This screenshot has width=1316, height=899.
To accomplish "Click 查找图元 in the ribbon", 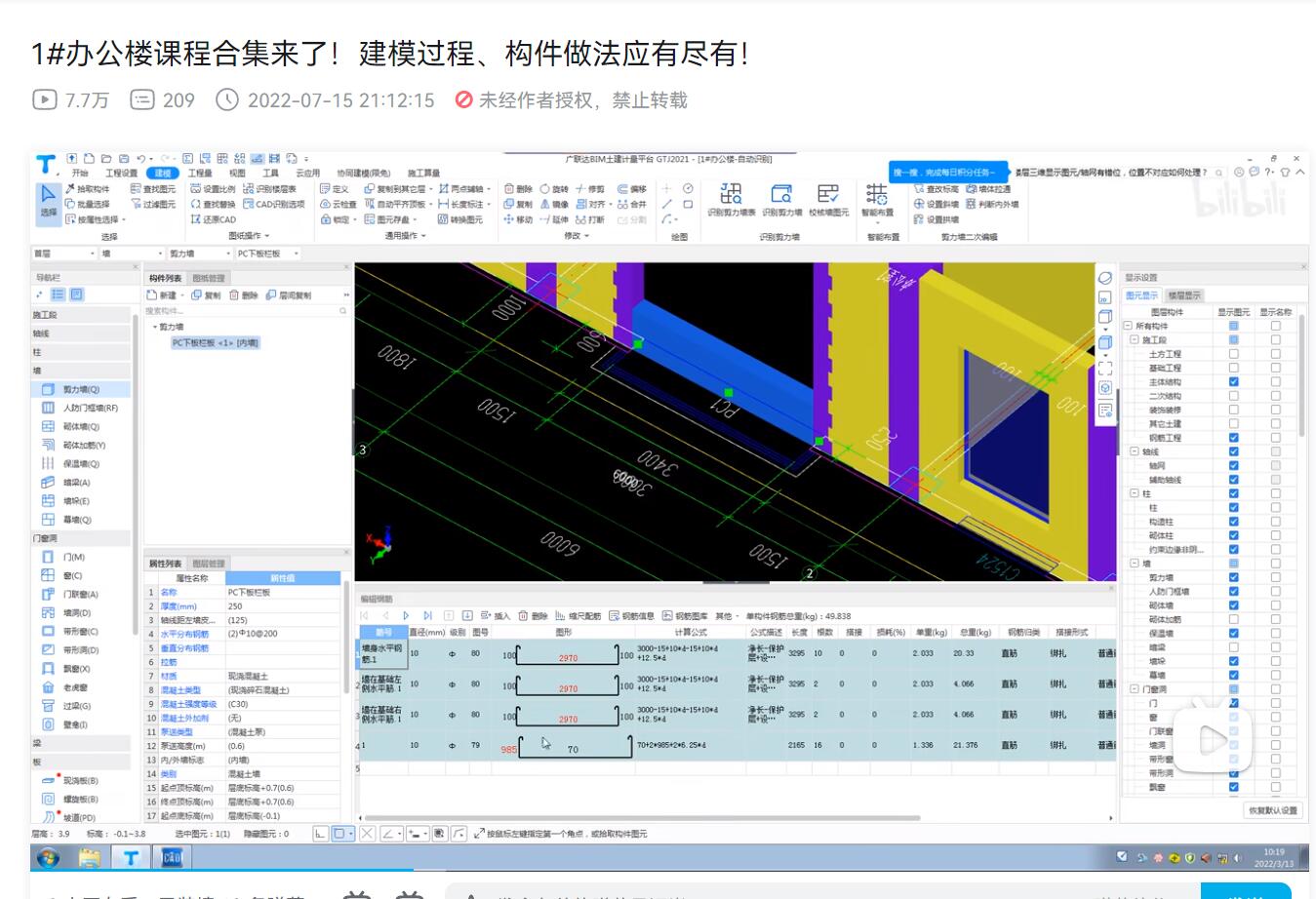I will click(x=153, y=189).
